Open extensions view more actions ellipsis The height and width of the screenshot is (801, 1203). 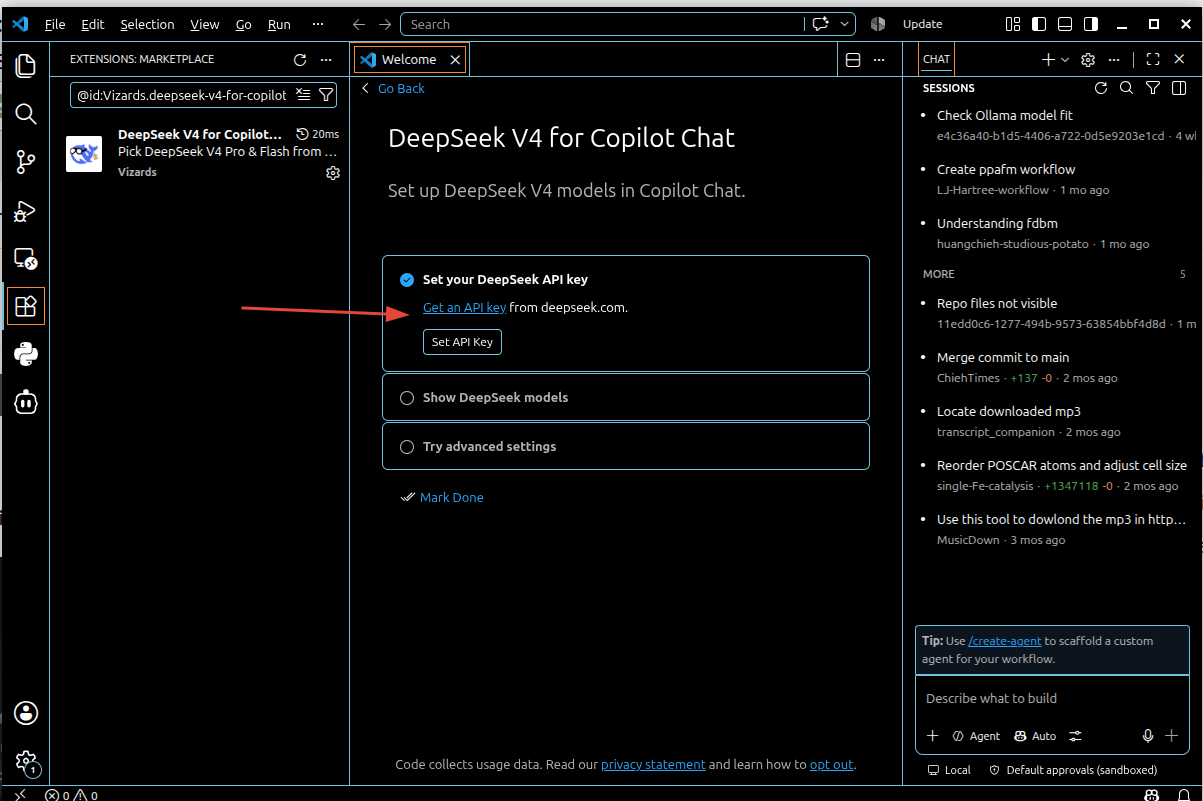coord(326,60)
